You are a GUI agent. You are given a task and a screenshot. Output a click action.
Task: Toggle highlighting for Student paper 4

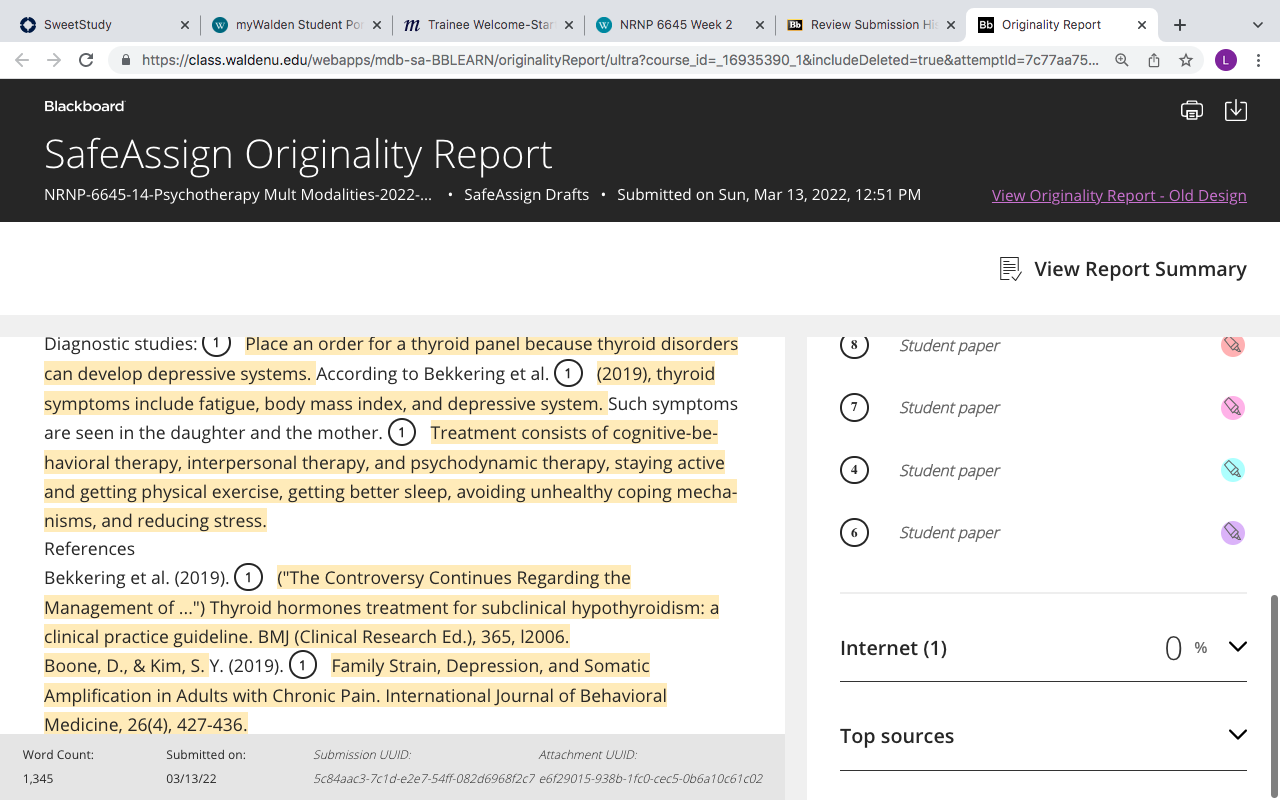[x=1233, y=470]
